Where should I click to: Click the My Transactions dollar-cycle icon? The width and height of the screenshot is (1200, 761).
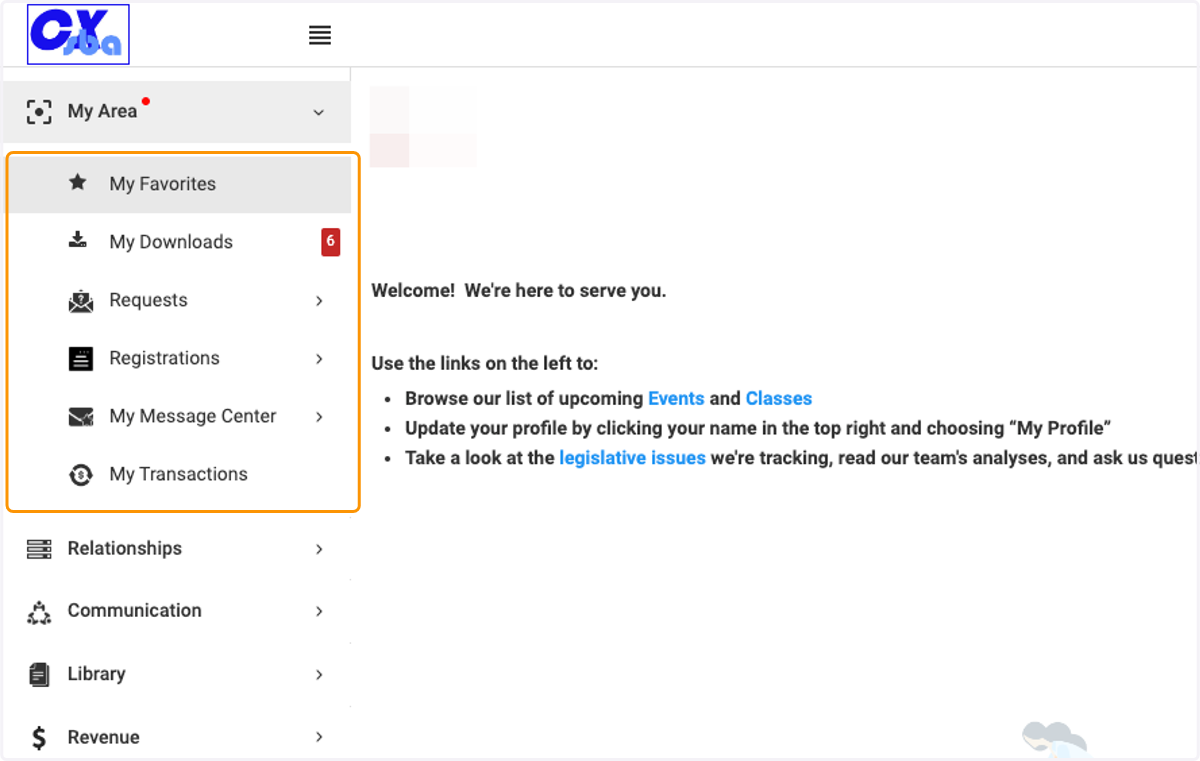[x=80, y=475]
